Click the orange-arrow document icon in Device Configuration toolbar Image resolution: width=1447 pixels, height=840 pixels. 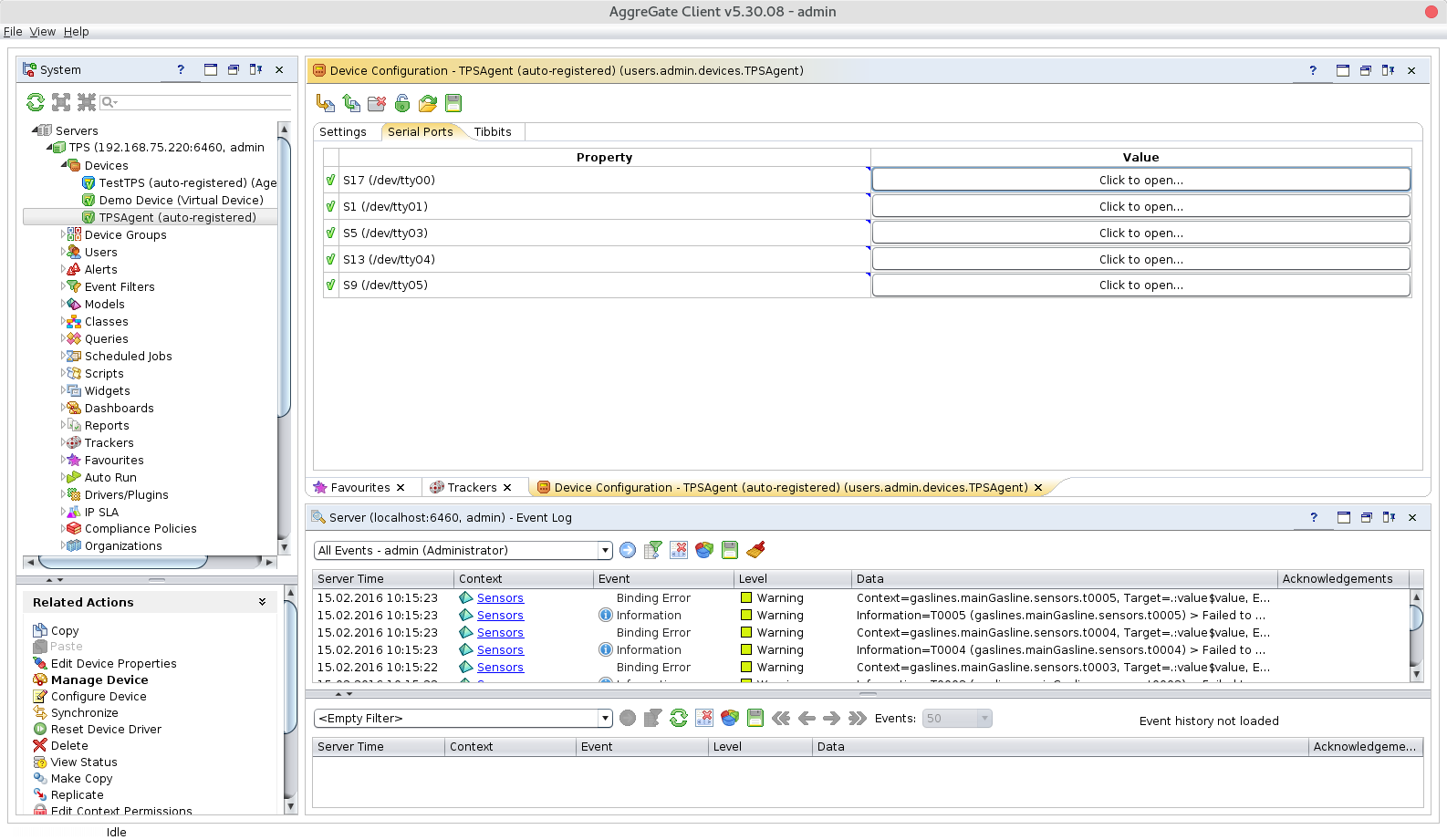[326, 103]
